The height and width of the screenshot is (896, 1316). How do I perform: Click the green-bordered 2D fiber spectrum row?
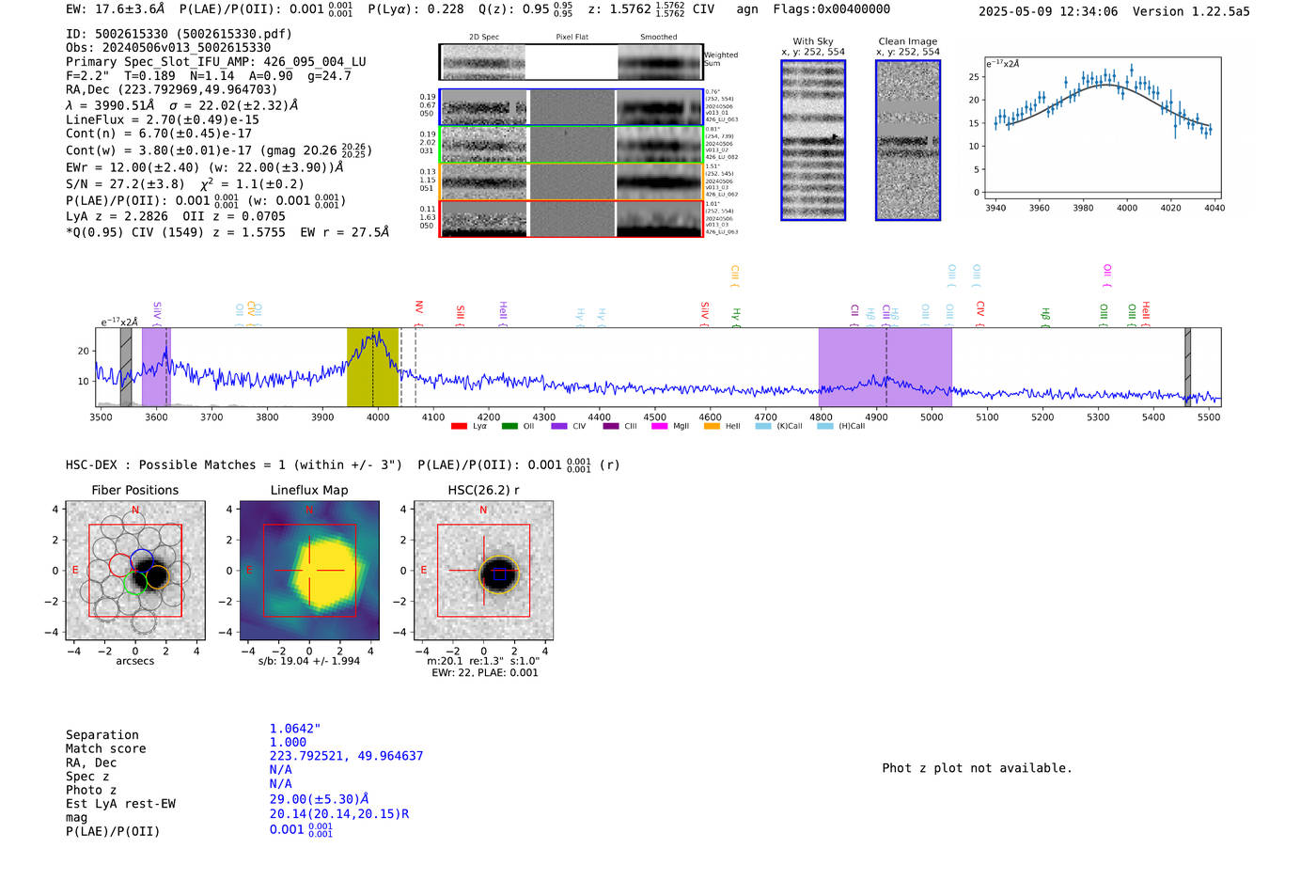point(572,145)
